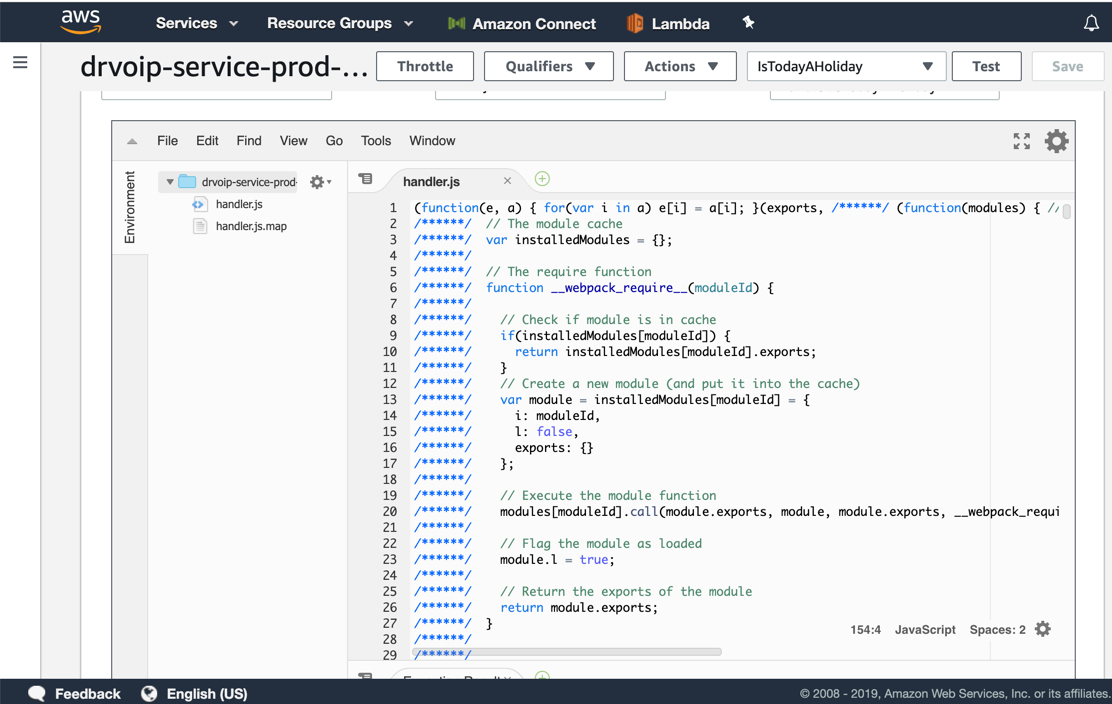Screen dimensions: 1112x704
Task: Click the Test button
Action: [x=986, y=66]
